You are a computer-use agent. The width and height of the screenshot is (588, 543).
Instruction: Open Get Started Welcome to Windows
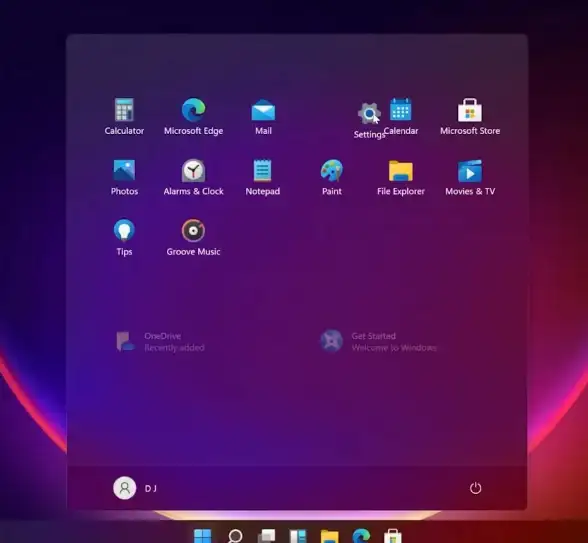[x=379, y=341]
